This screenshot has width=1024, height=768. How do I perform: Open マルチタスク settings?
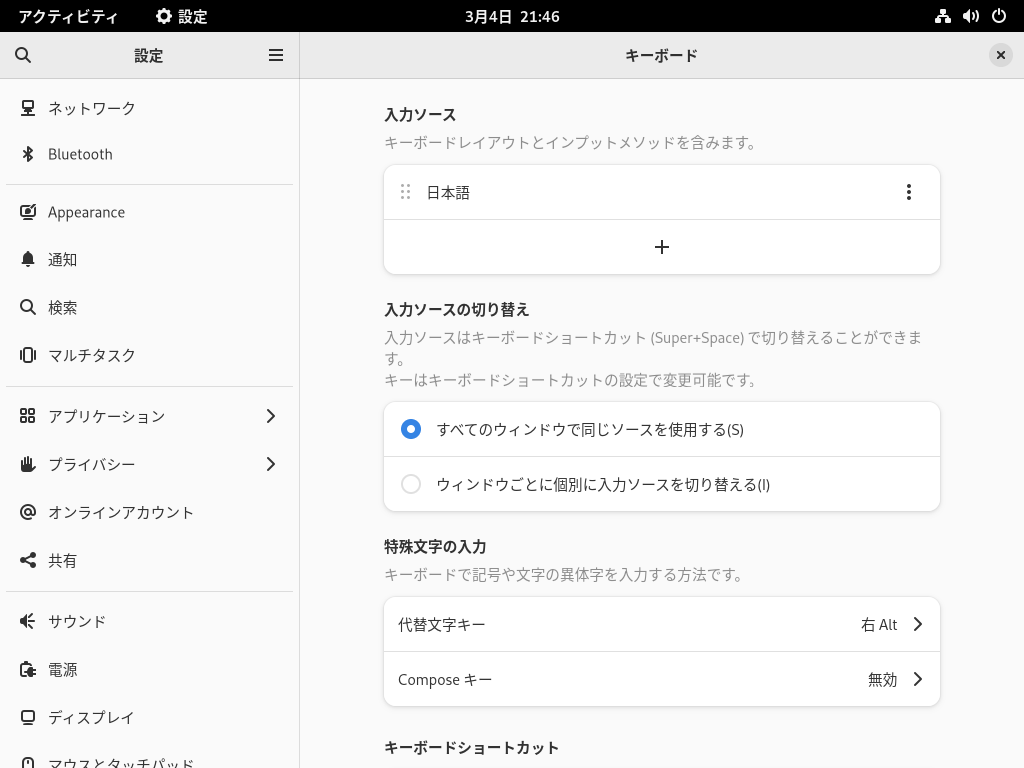[x=150, y=355]
